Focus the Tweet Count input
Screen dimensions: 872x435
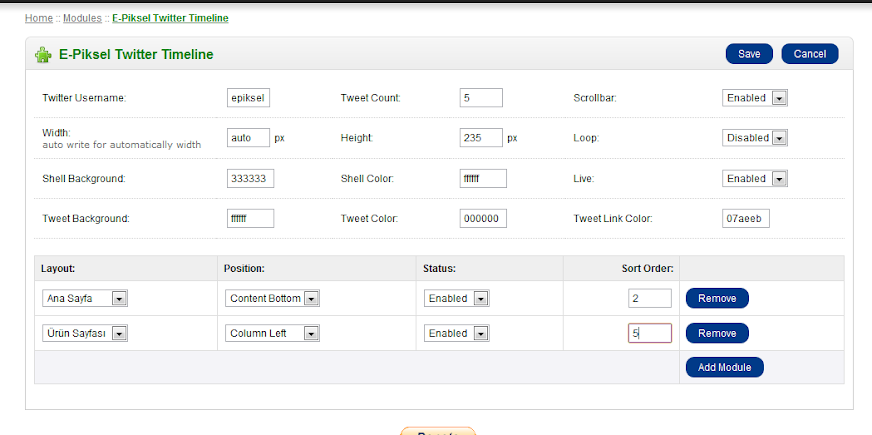(x=481, y=98)
